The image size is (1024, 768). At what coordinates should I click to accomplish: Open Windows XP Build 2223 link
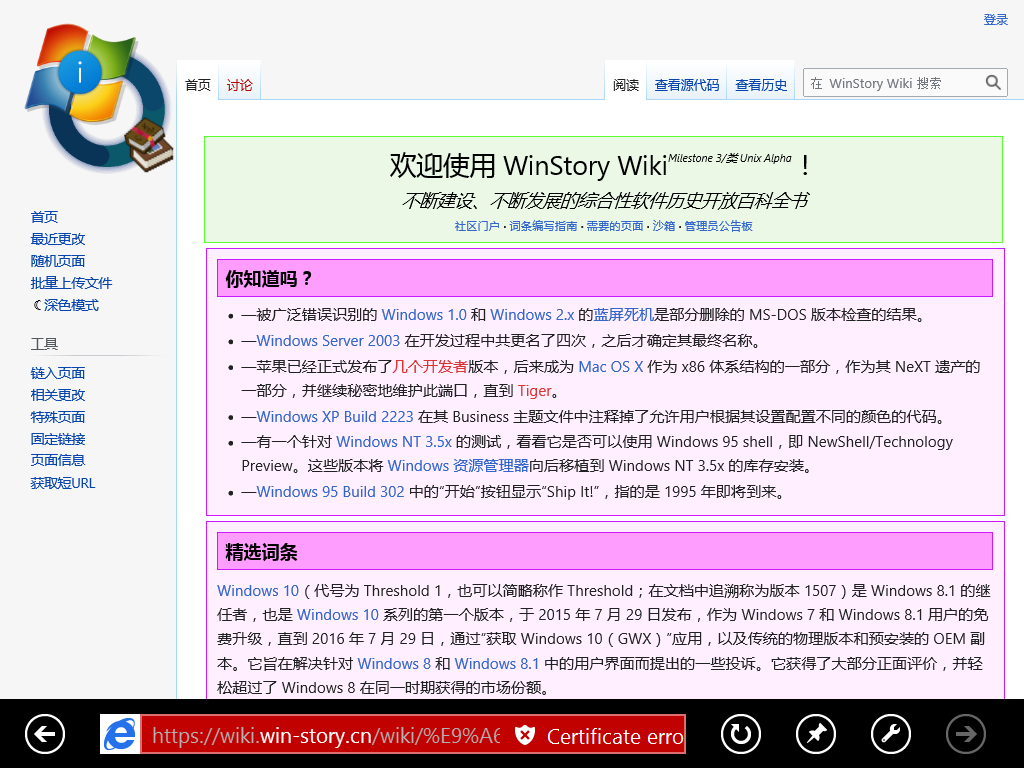[335, 417]
